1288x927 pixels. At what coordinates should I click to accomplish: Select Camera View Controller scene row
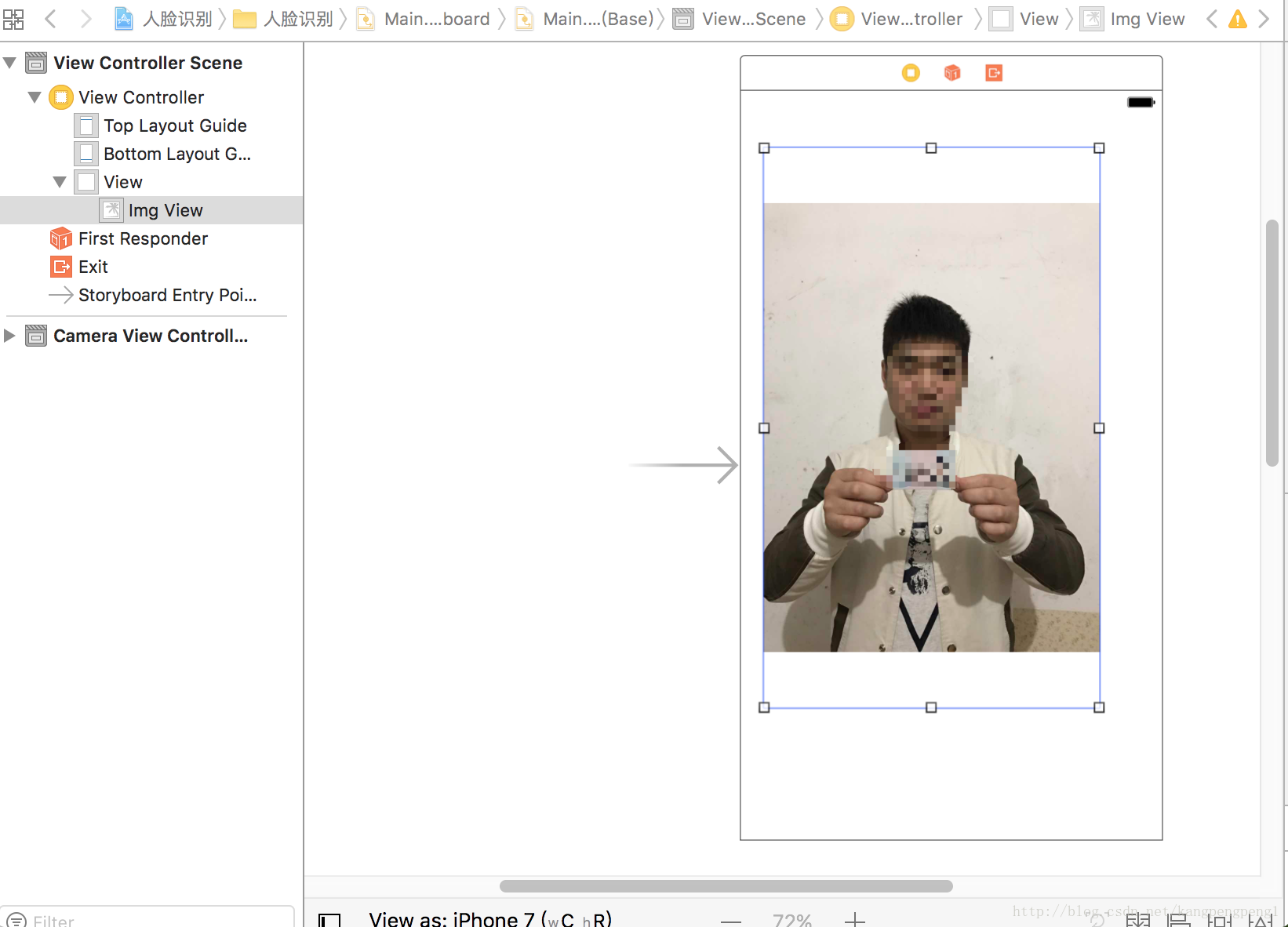(x=151, y=336)
